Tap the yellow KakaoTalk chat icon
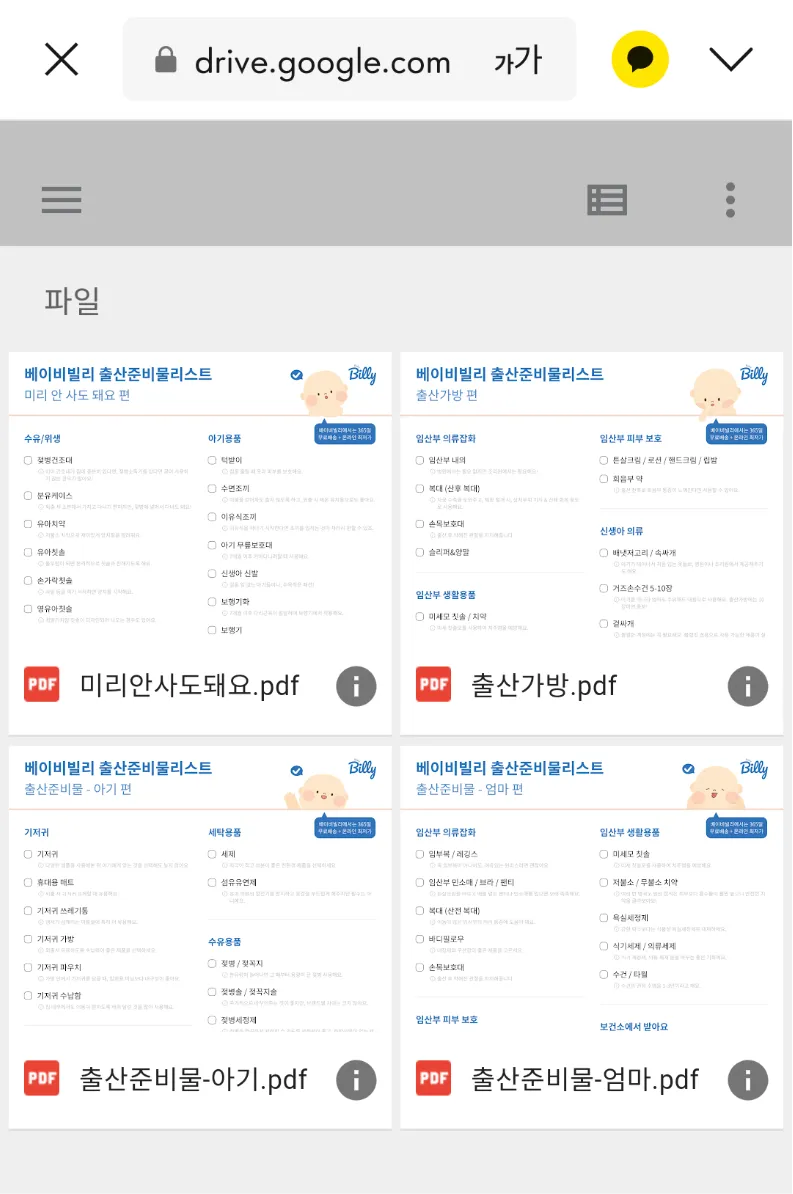793x1194 pixels. tap(640, 59)
